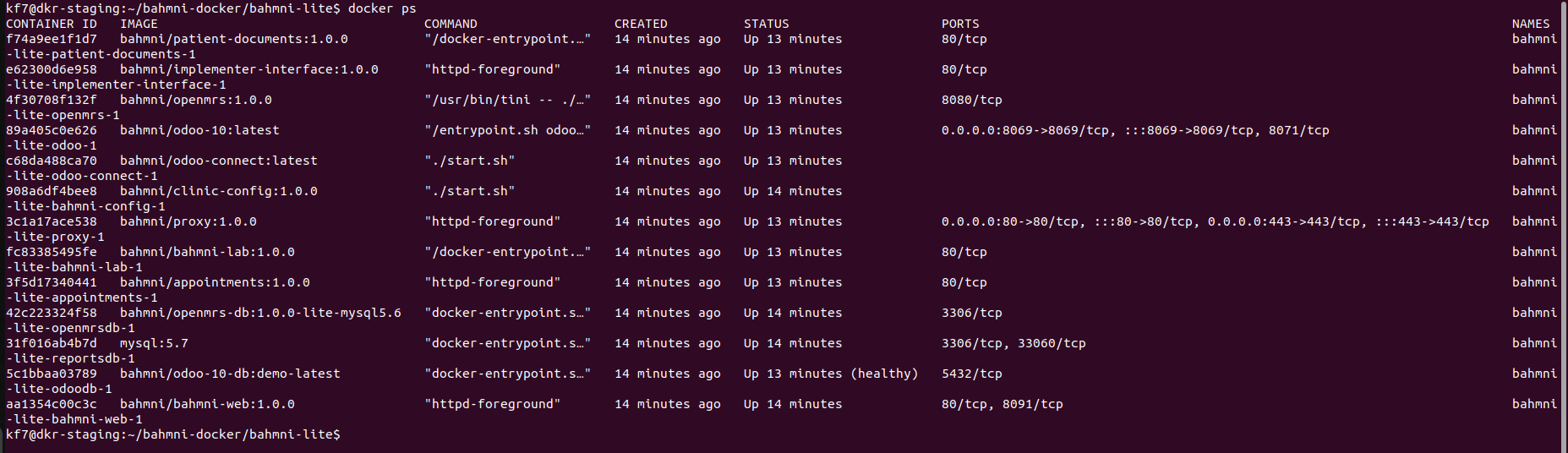The image size is (1568, 453).
Task: Click the STATUS column header
Action: [766, 24]
